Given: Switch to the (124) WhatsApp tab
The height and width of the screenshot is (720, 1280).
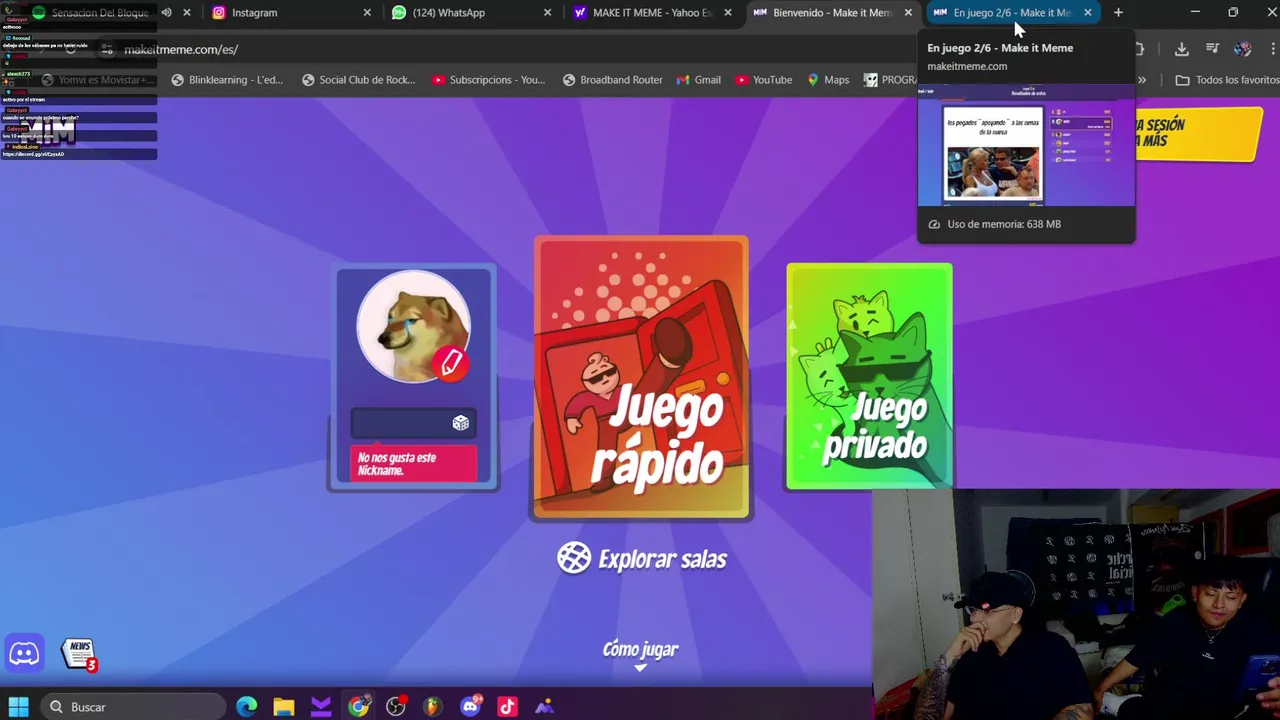Looking at the screenshot, I should point(470,13).
